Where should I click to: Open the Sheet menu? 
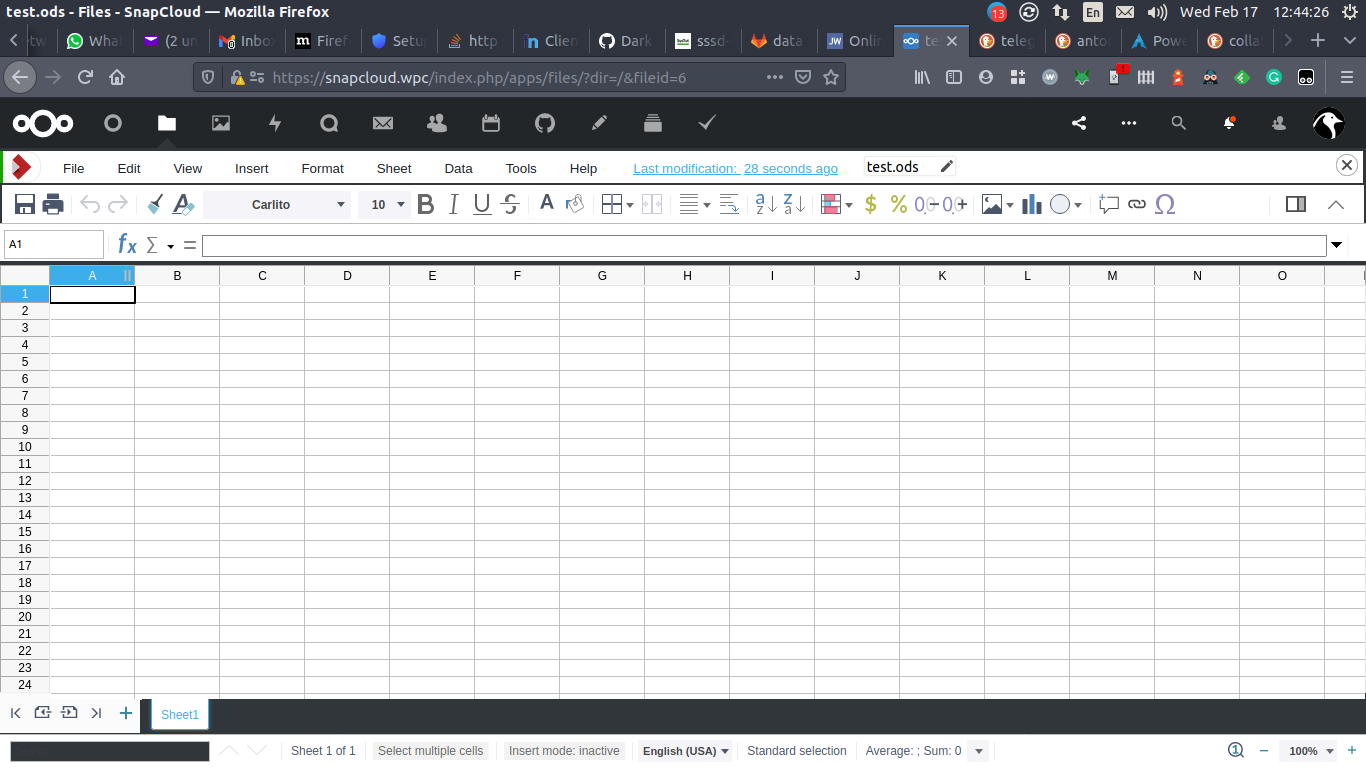pos(394,168)
